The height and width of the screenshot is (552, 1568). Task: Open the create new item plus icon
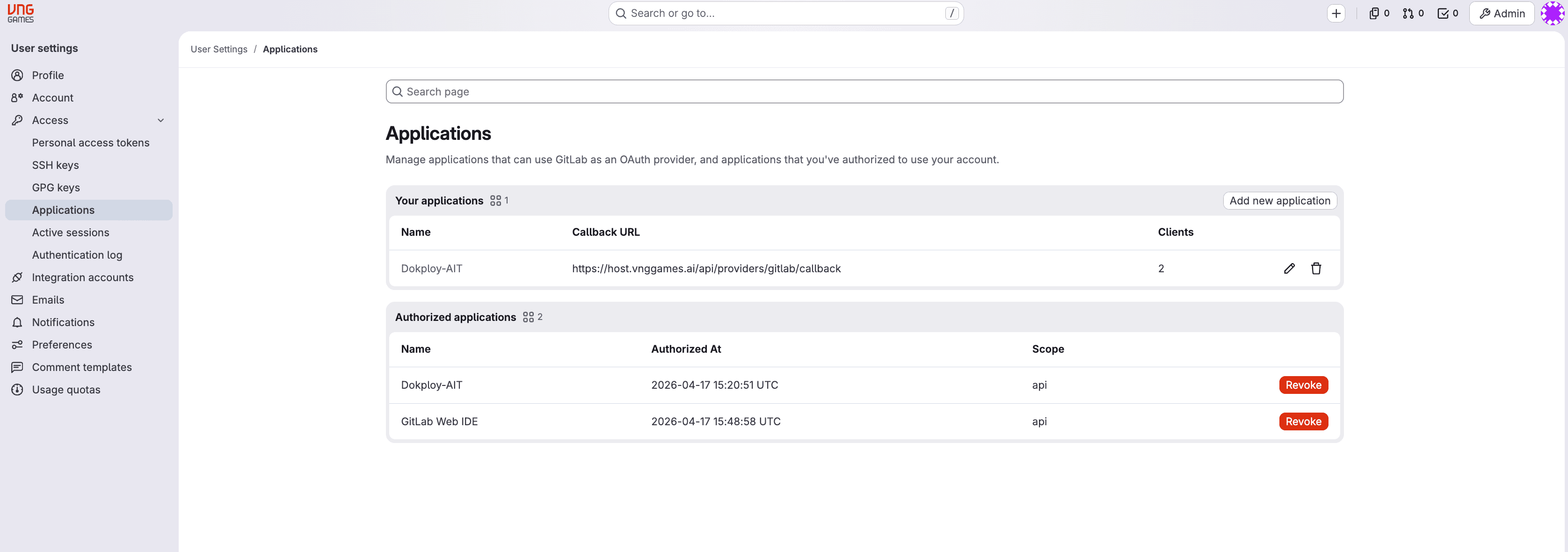point(1336,13)
